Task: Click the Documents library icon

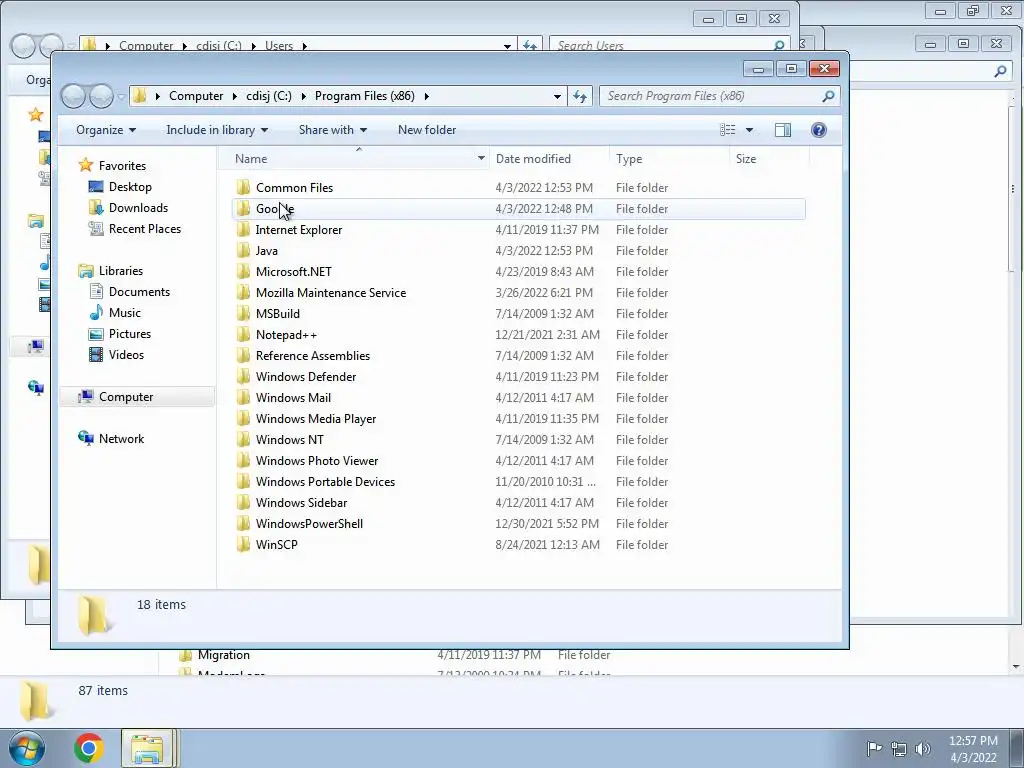Action: point(96,292)
